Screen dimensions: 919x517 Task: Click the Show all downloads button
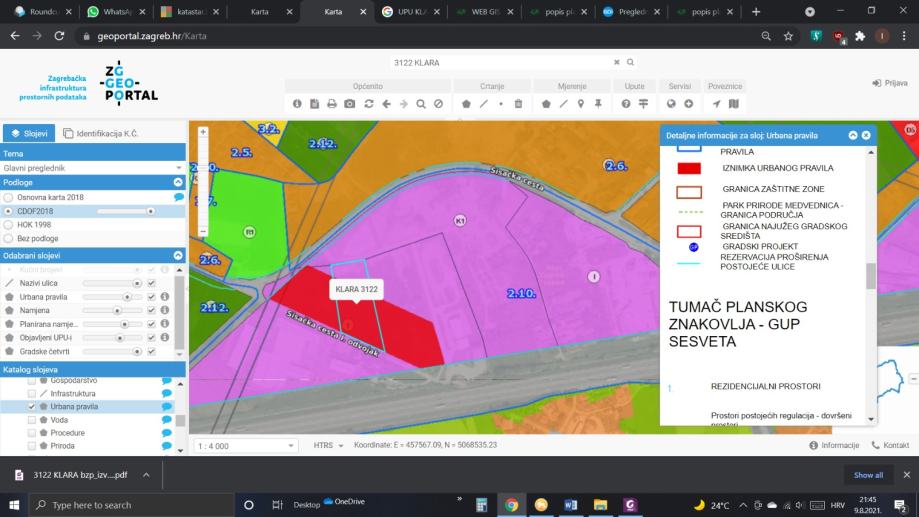tap(867, 475)
